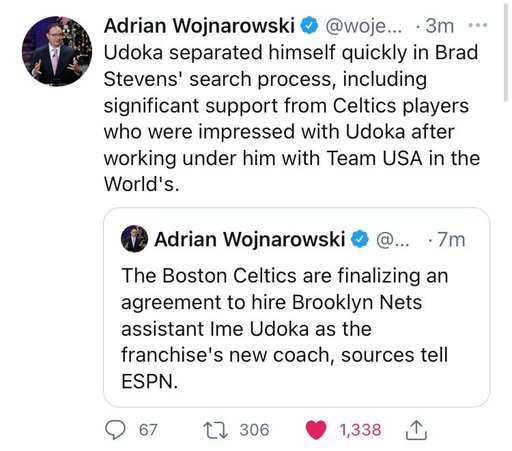Open quoted tweet's author name
512x451 pixels.
click(249, 239)
